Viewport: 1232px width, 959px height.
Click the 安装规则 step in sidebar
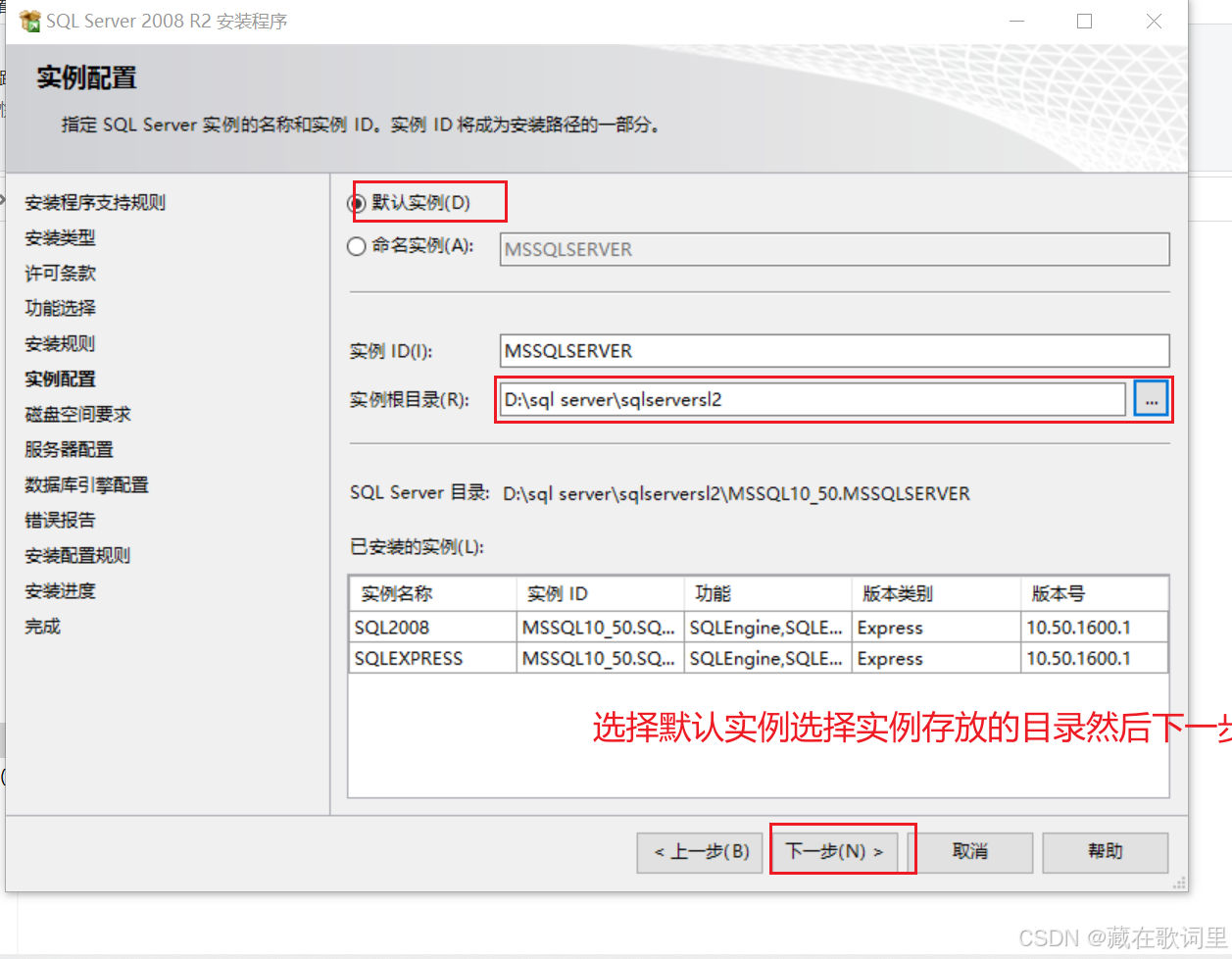60,344
